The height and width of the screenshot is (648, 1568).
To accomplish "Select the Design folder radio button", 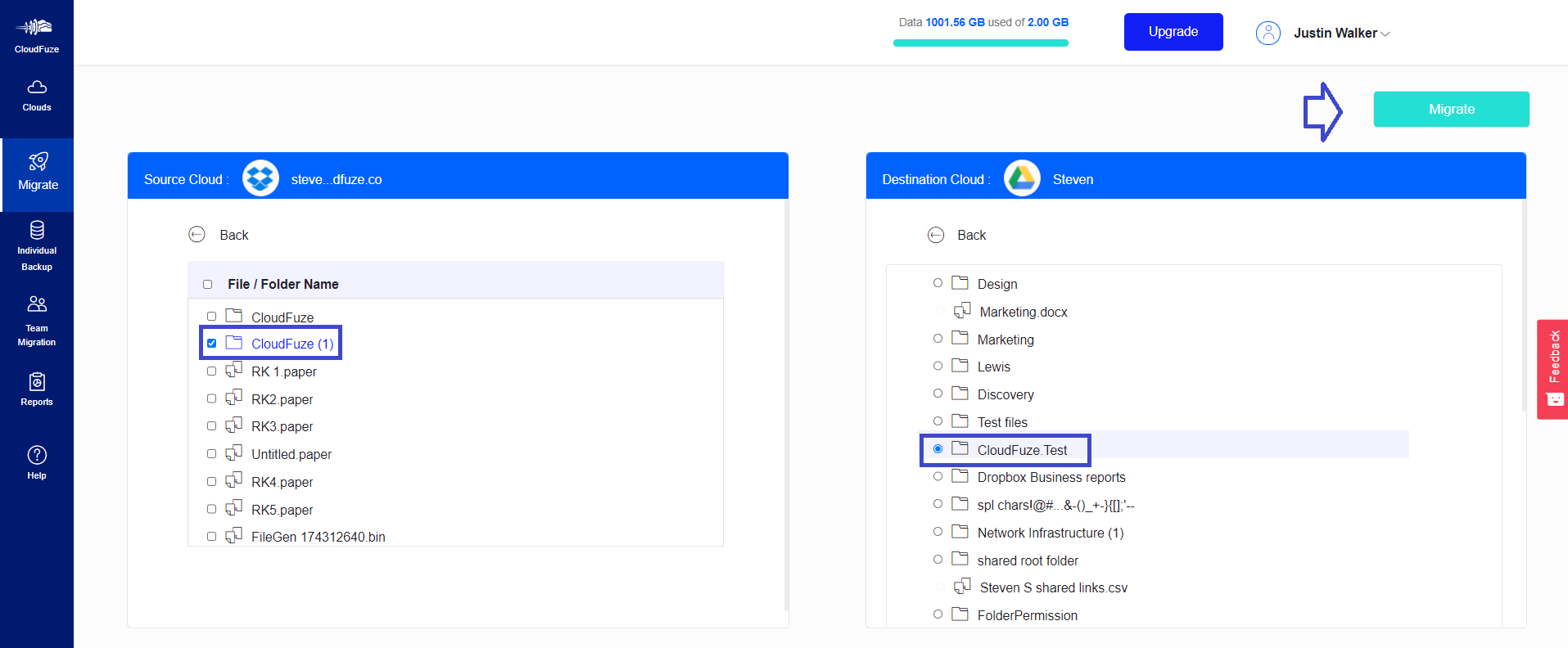I will click(938, 283).
